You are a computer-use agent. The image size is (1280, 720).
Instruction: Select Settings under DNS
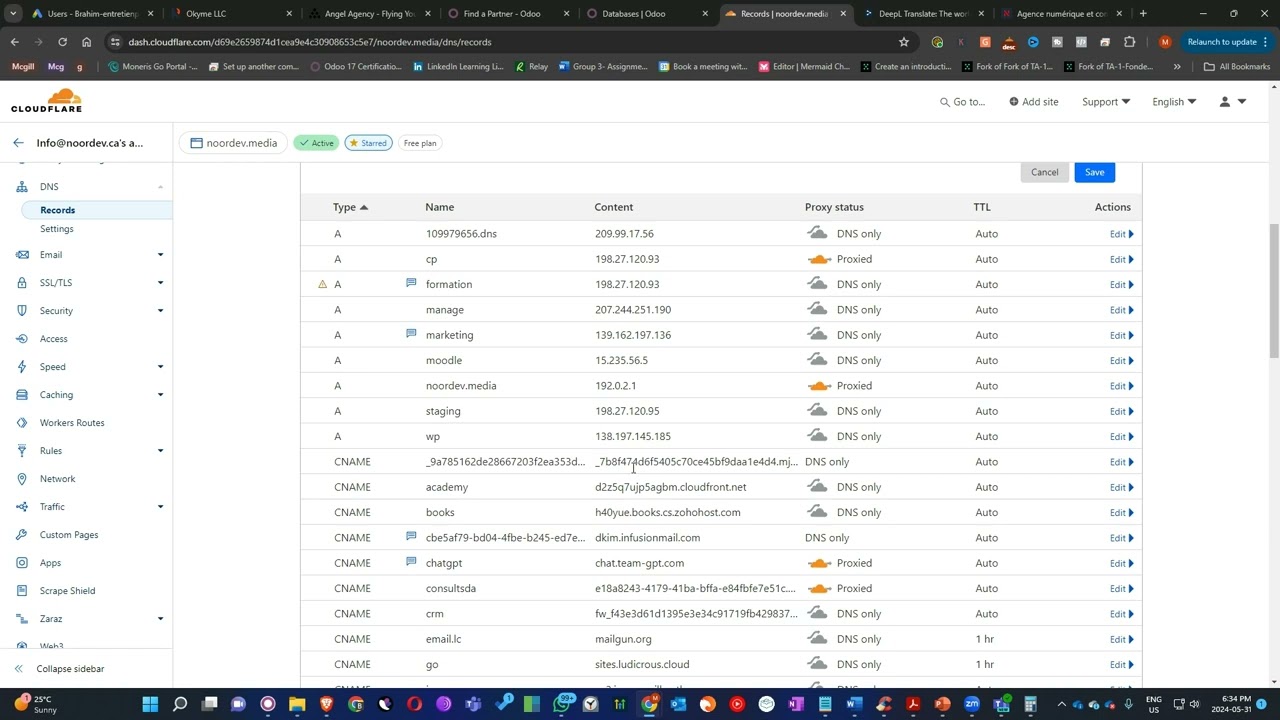click(57, 229)
